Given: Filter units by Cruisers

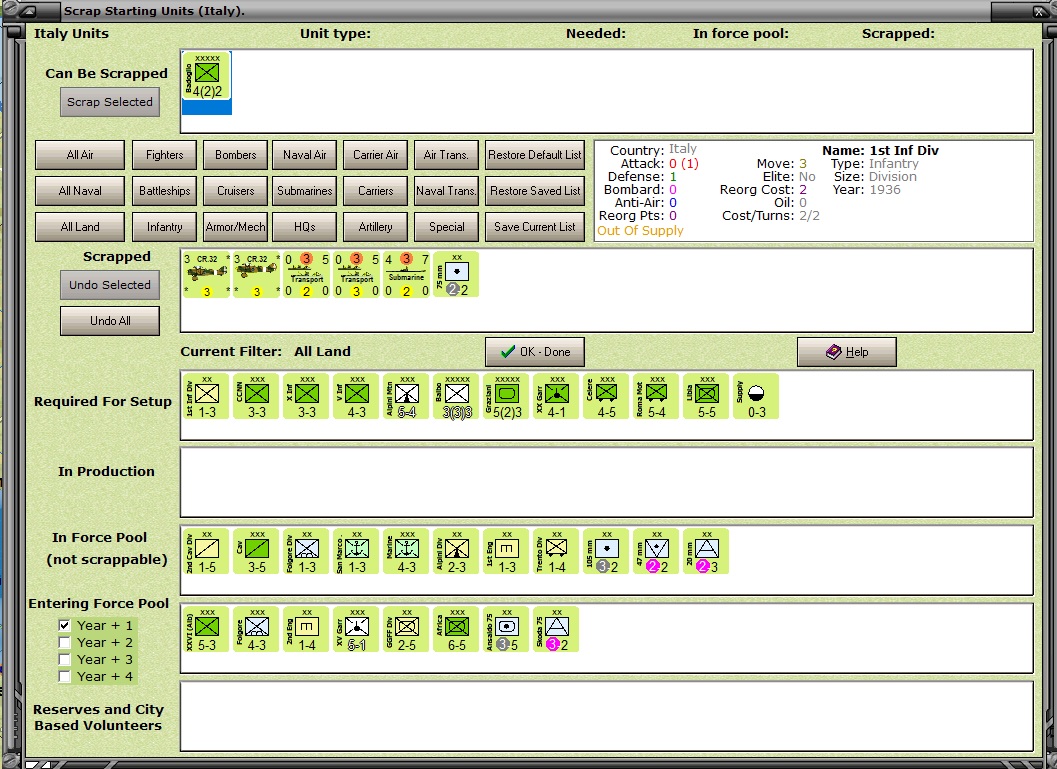Looking at the screenshot, I should pos(236,191).
